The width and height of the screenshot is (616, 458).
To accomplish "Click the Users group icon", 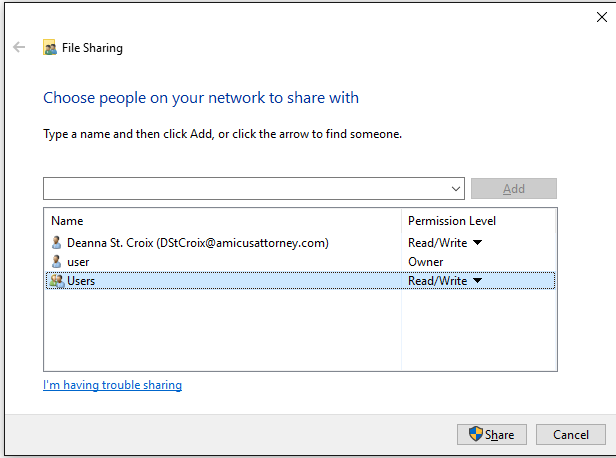I will tap(57, 280).
